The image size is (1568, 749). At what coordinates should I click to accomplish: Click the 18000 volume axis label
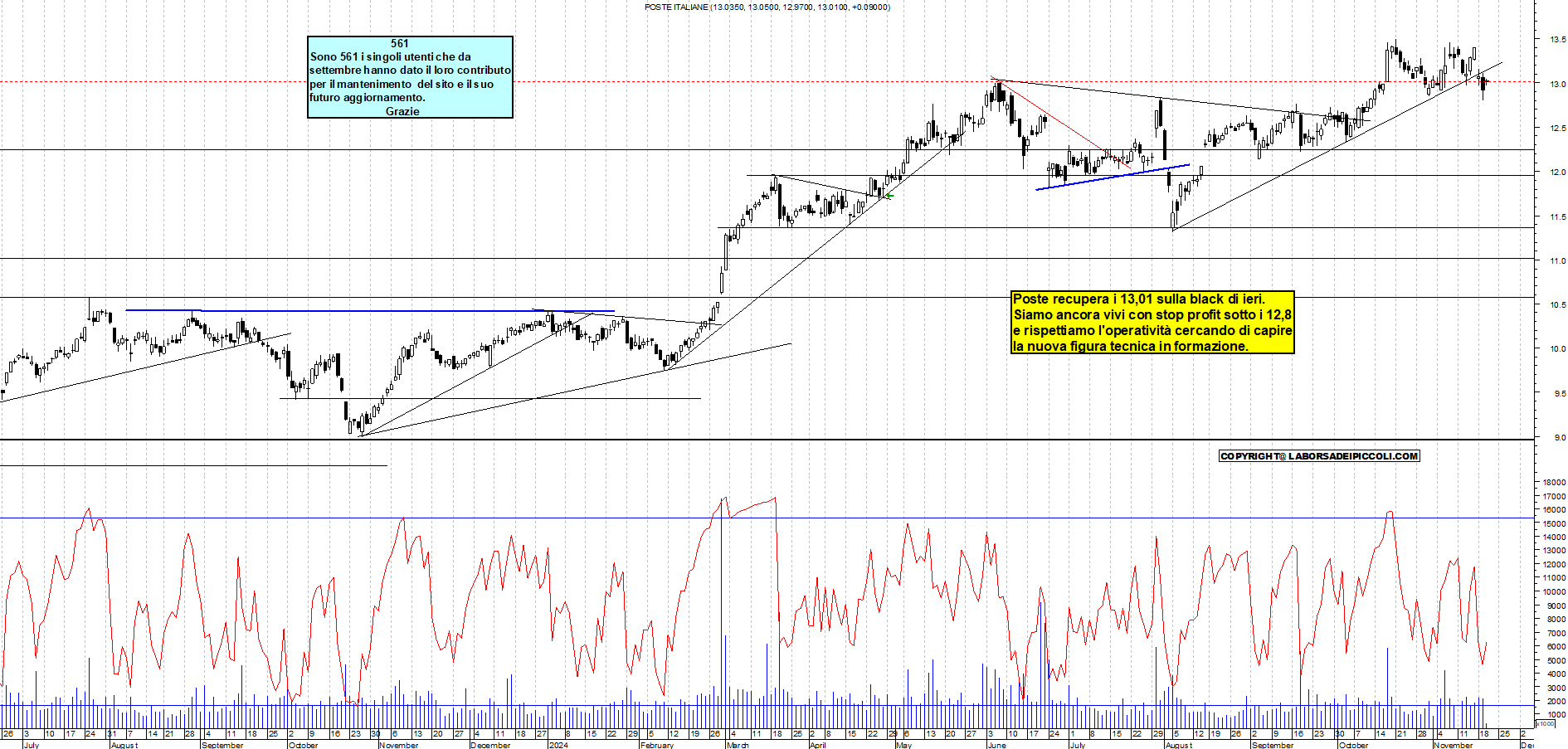click(x=1554, y=483)
